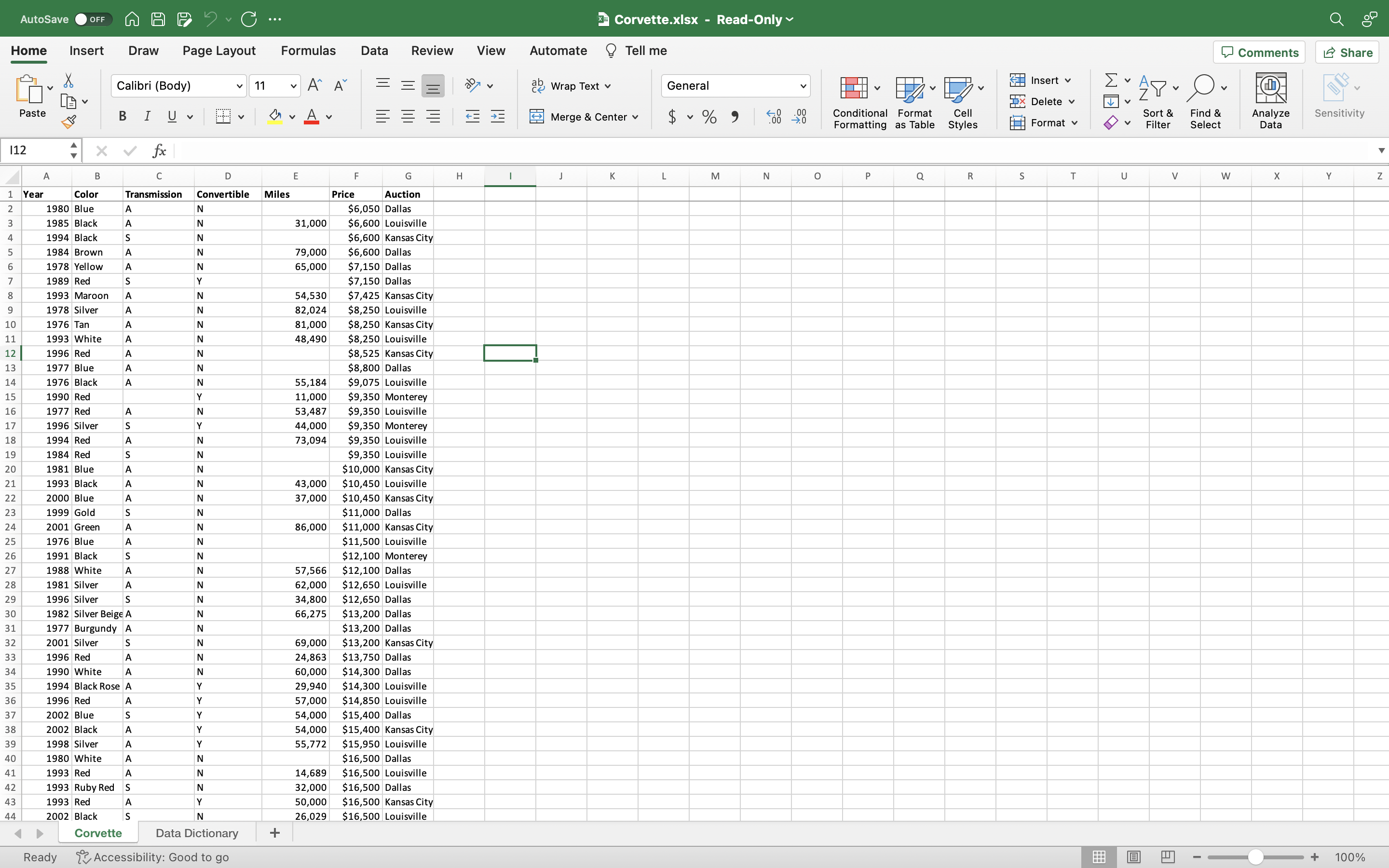Apply Percent number style

click(709, 117)
